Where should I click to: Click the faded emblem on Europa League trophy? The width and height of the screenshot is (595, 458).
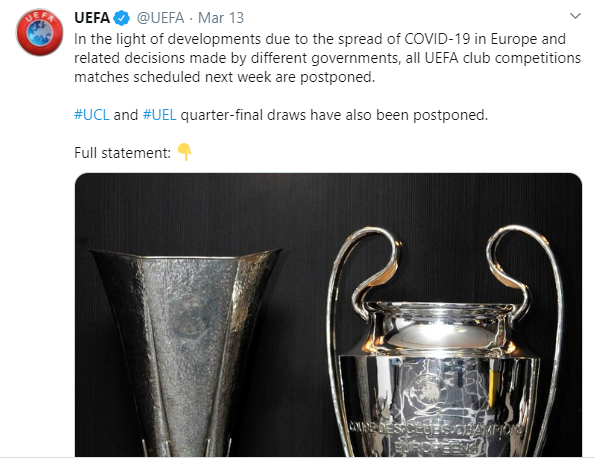coord(190,316)
